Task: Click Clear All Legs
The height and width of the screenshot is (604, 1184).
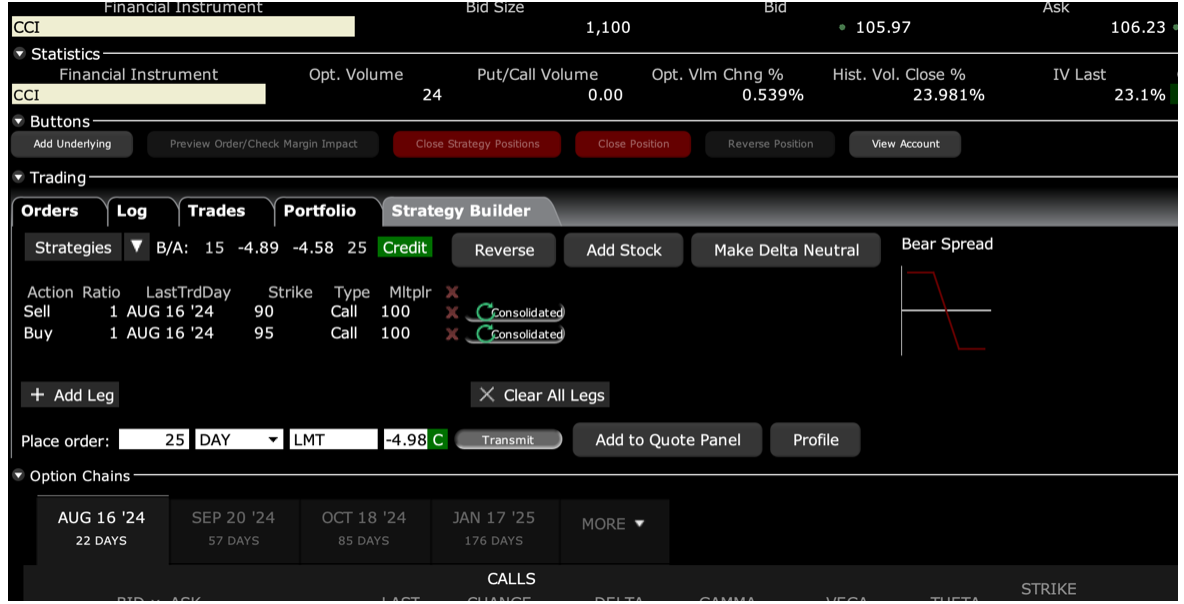Action: (x=541, y=395)
